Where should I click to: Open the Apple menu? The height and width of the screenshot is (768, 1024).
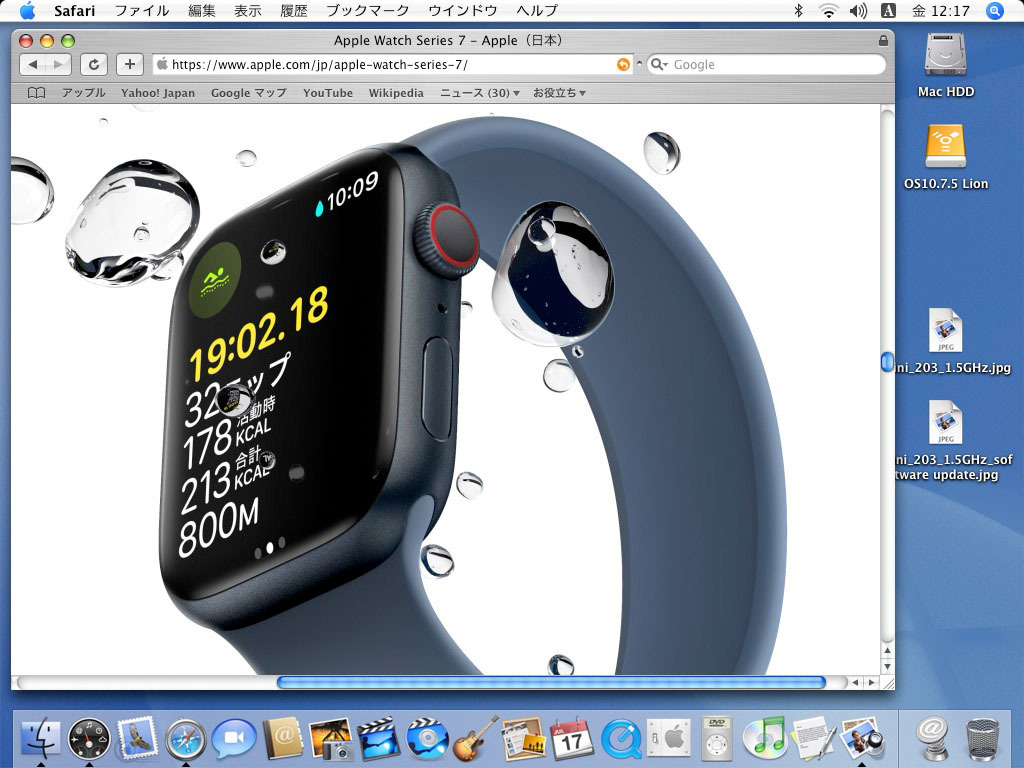[27, 10]
